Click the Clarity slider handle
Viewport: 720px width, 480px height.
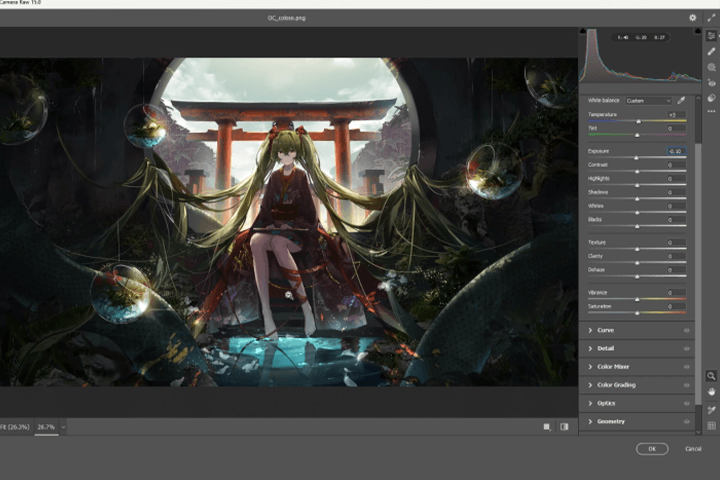637,263
